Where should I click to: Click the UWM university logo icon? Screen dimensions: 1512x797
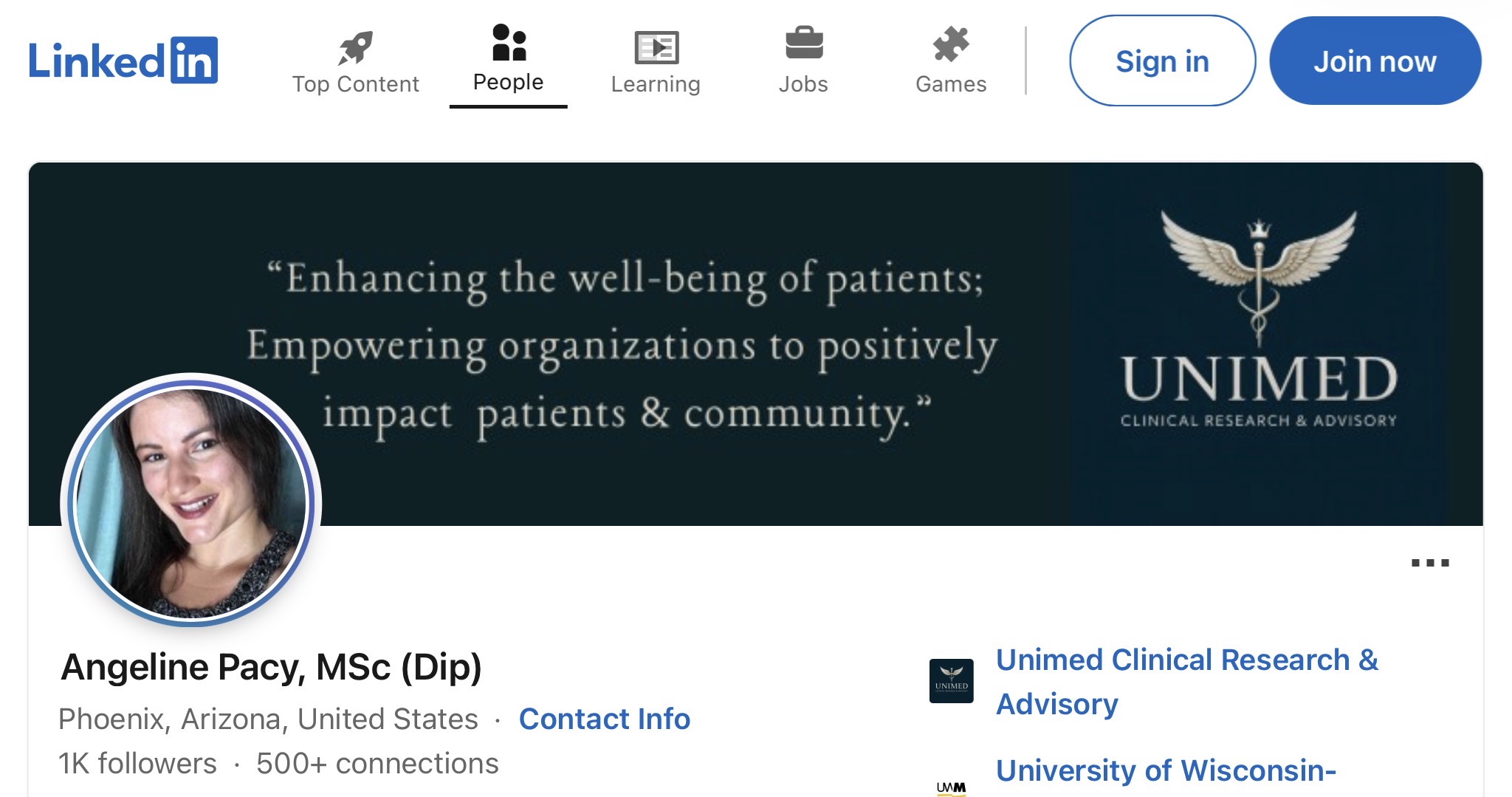951,787
